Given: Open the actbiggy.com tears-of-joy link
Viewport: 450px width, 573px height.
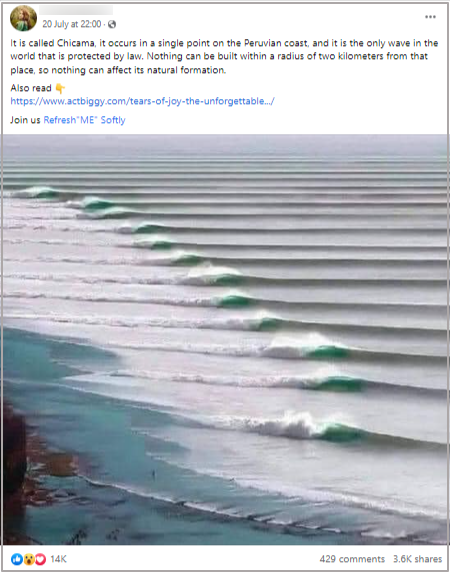Looking at the screenshot, I should click(142, 101).
